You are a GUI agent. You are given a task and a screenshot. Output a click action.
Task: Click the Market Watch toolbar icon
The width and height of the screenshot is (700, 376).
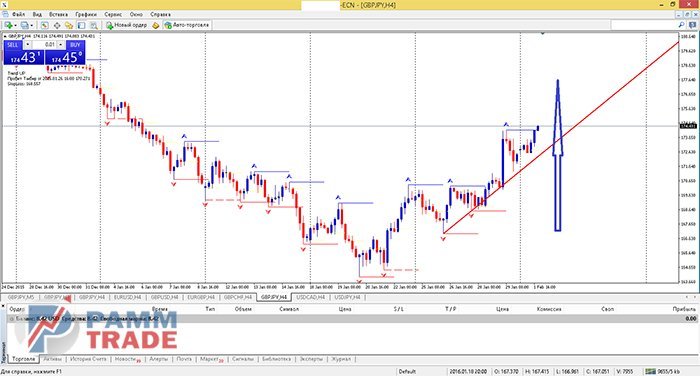tap(45, 25)
